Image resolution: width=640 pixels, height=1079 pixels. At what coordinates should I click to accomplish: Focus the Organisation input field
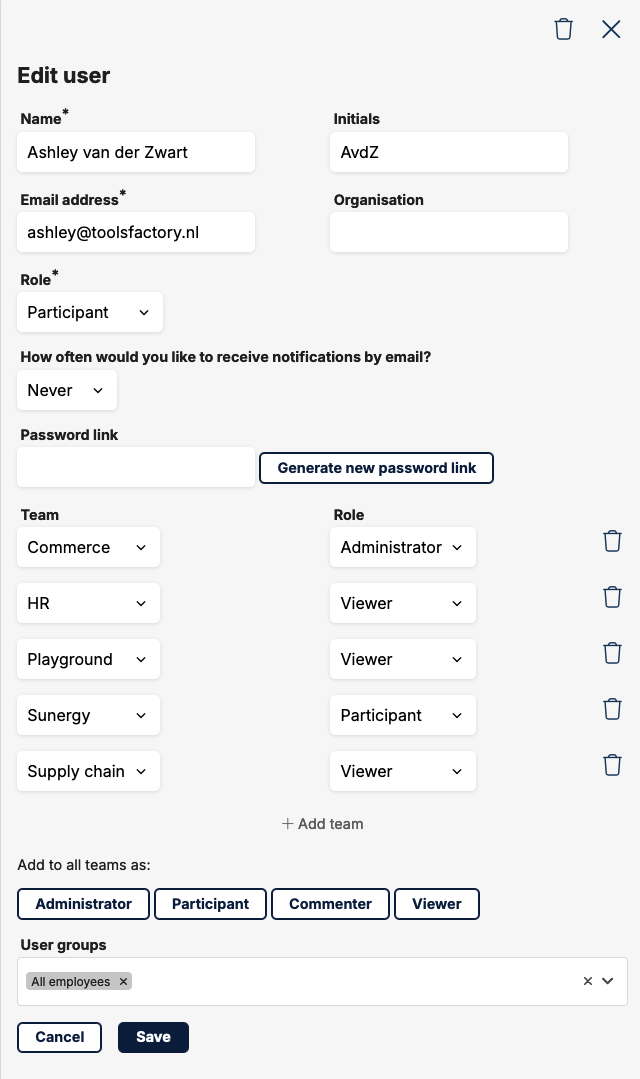(x=449, y=233)
